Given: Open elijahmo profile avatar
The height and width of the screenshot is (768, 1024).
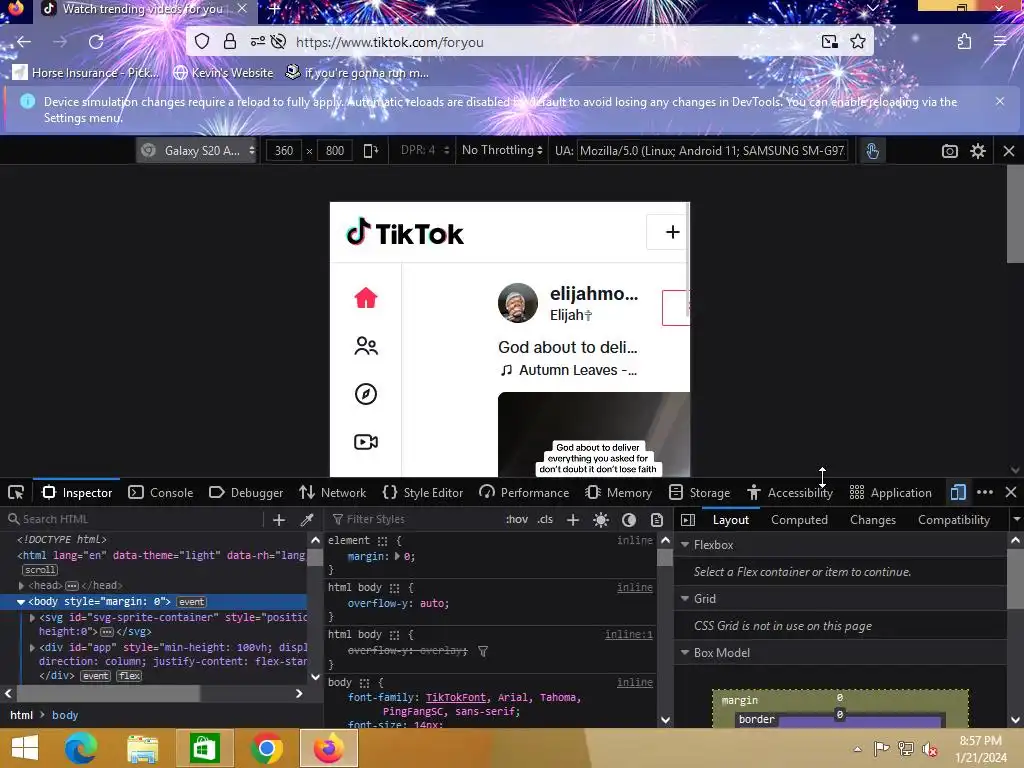Looking at the screenshot, I should pos(518,303).
